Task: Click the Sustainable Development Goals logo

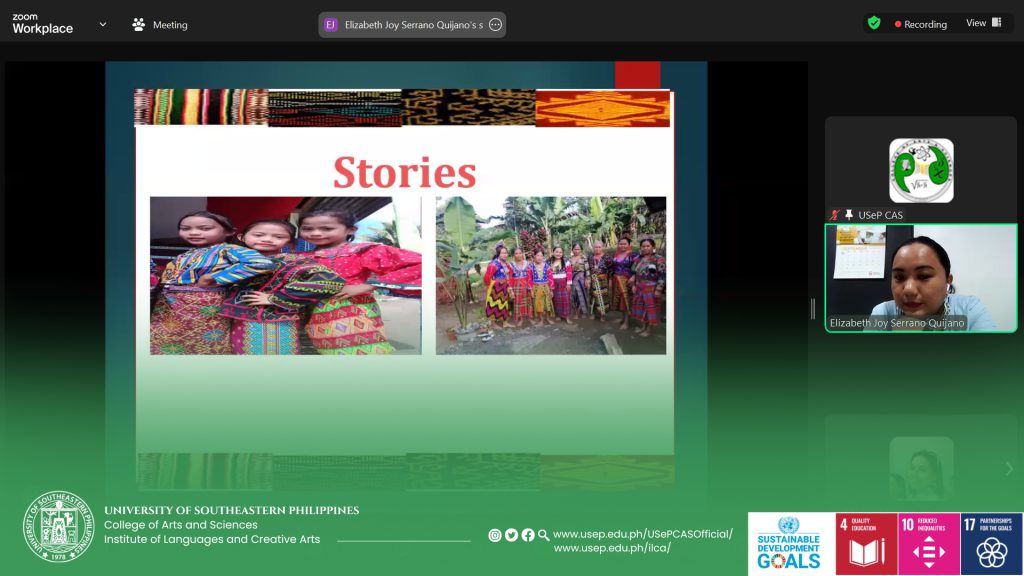Action: (x=791, y=543)
